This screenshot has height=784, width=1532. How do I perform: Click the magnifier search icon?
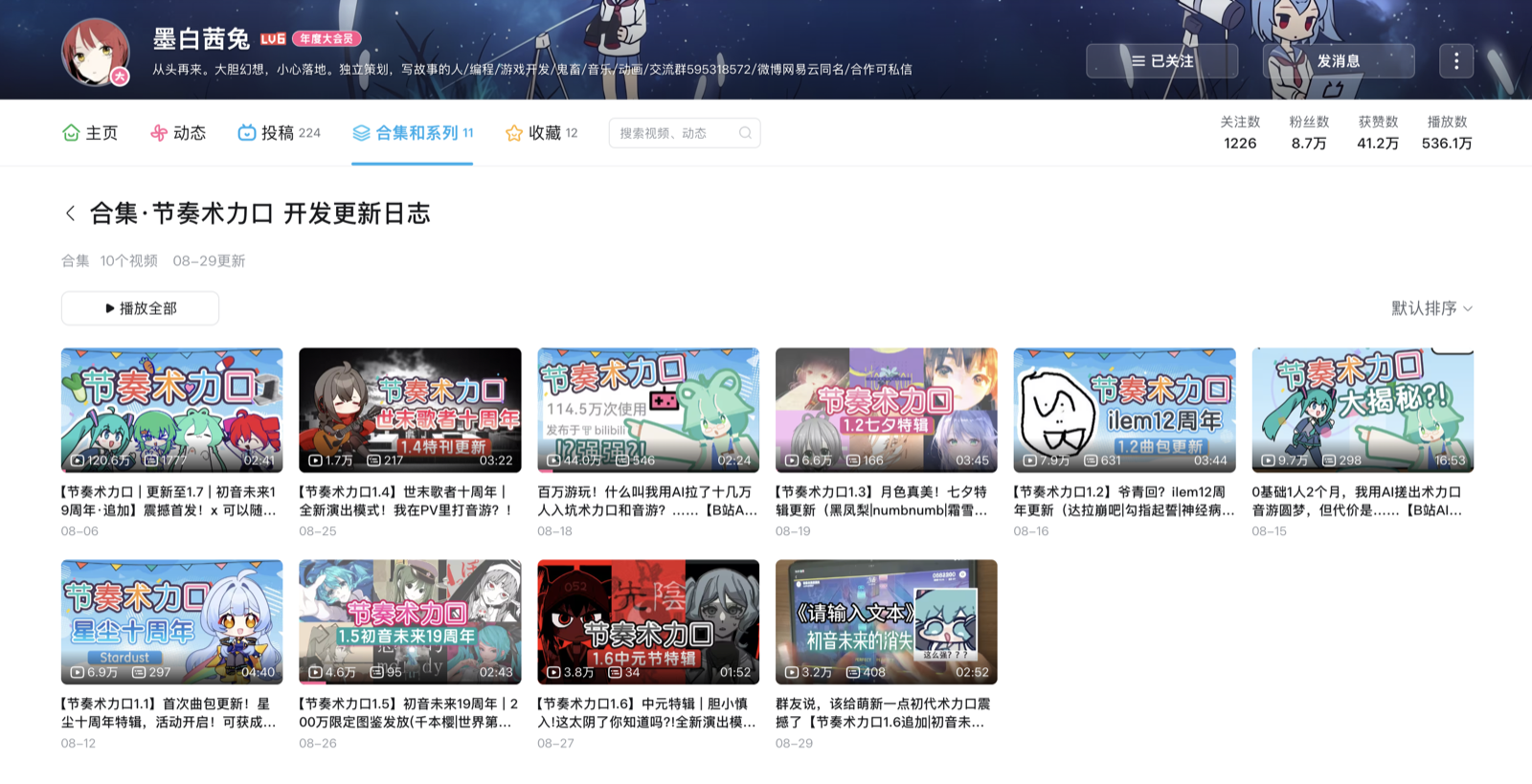[x=745, y=133]
